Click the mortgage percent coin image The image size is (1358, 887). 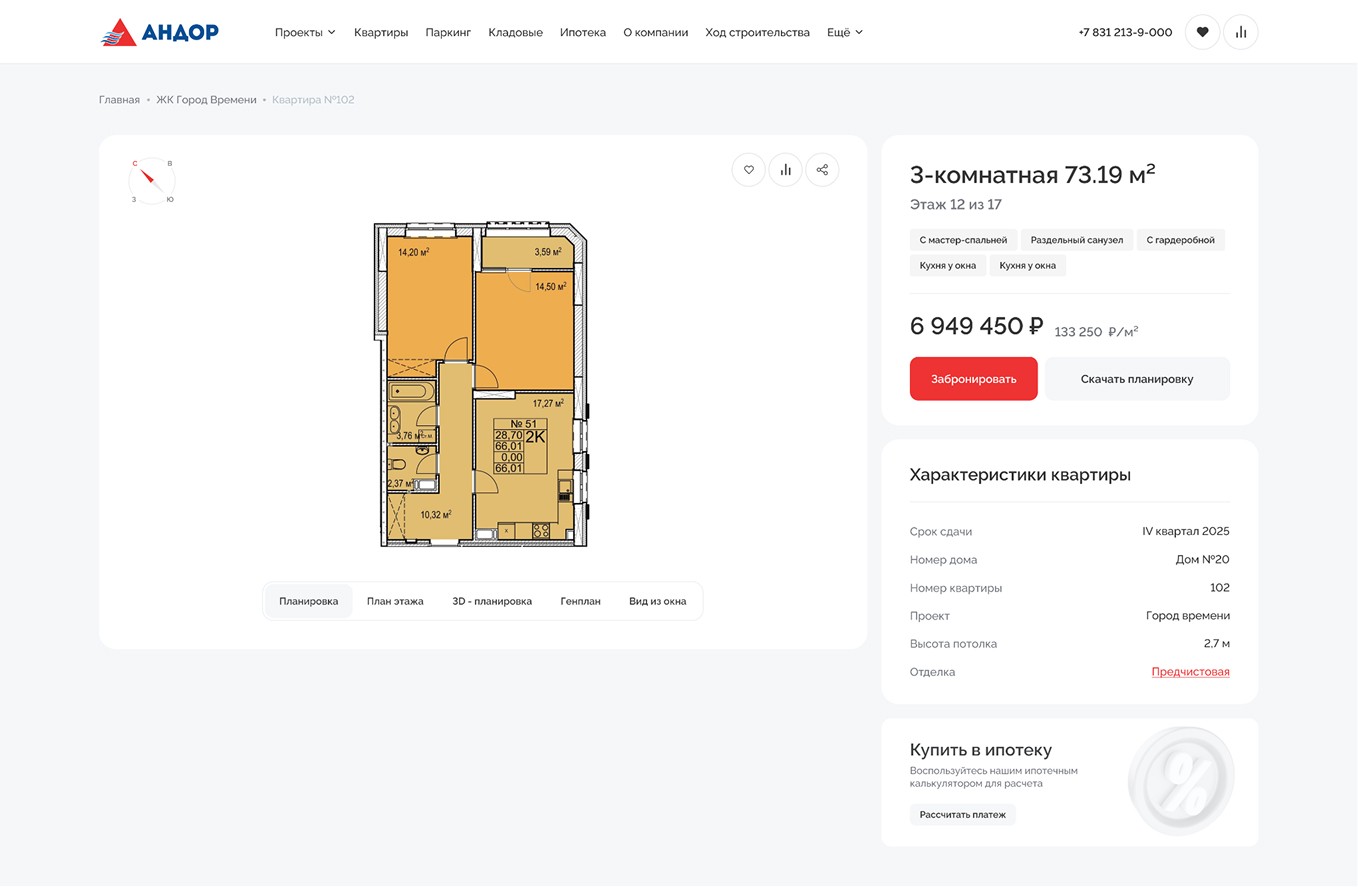pyautogui.click(x=1181, y=781)
